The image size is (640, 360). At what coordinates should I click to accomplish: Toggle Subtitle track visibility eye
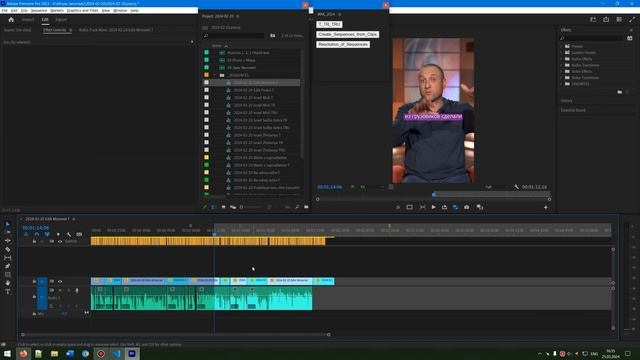[x=60, y=242]
